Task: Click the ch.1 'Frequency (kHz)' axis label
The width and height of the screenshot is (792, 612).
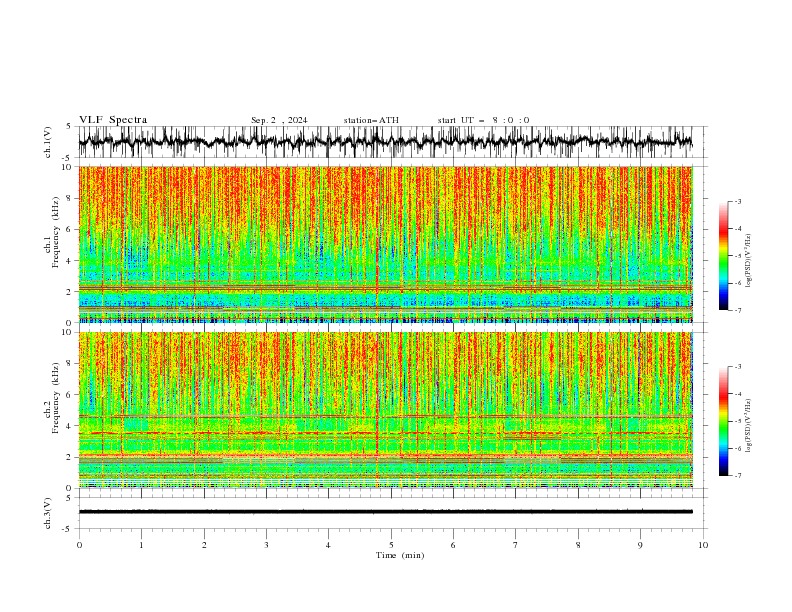Action: tap(55, 233)
